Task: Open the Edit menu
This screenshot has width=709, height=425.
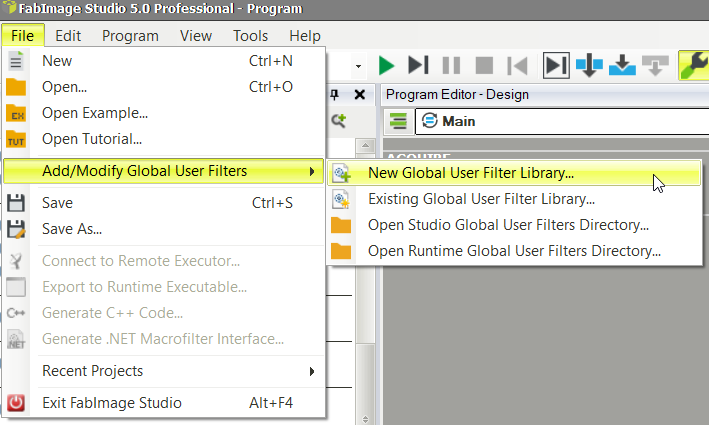Action: pyautogui.click(x=68, y=35)
